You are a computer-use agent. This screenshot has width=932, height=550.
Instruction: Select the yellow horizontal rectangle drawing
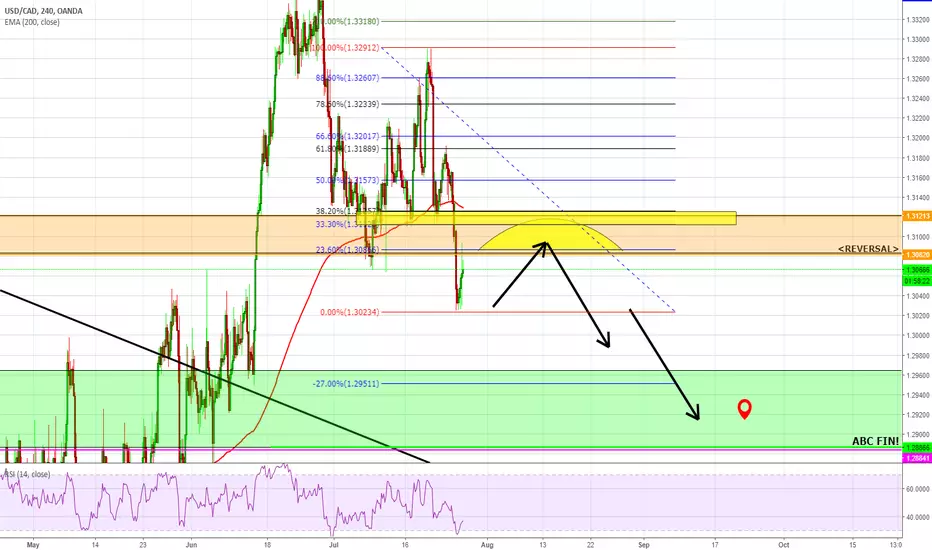tap(546, 218)
